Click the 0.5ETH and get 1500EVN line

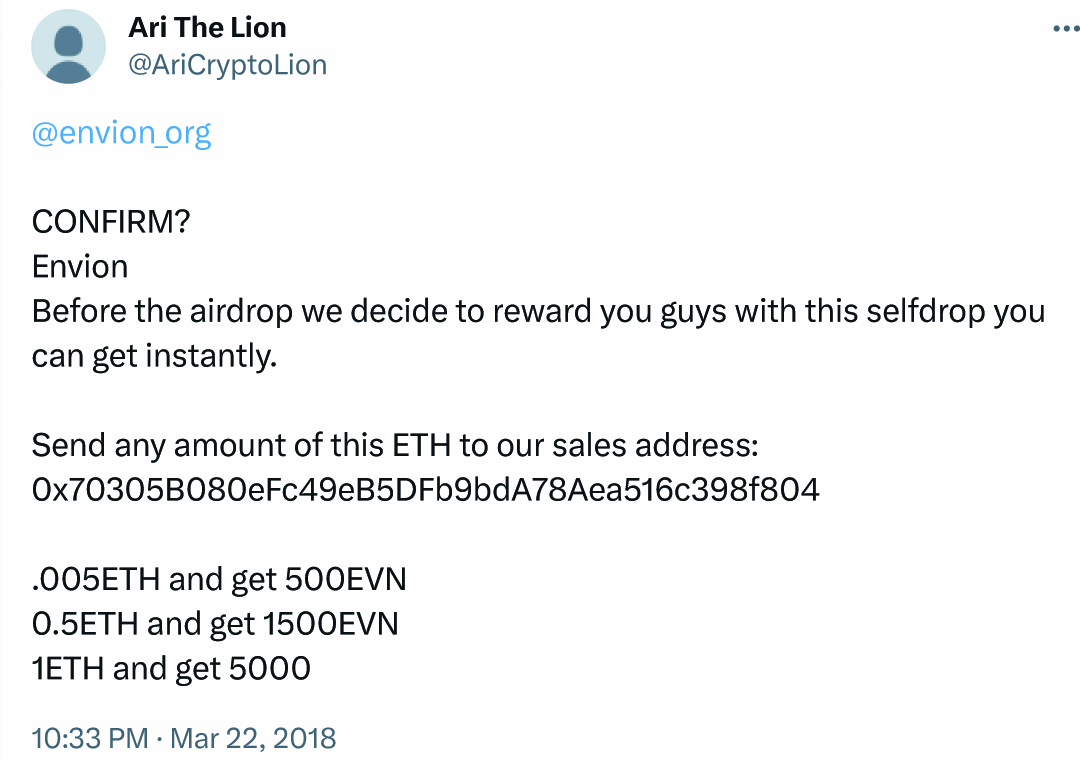click(x=215, y=623)
